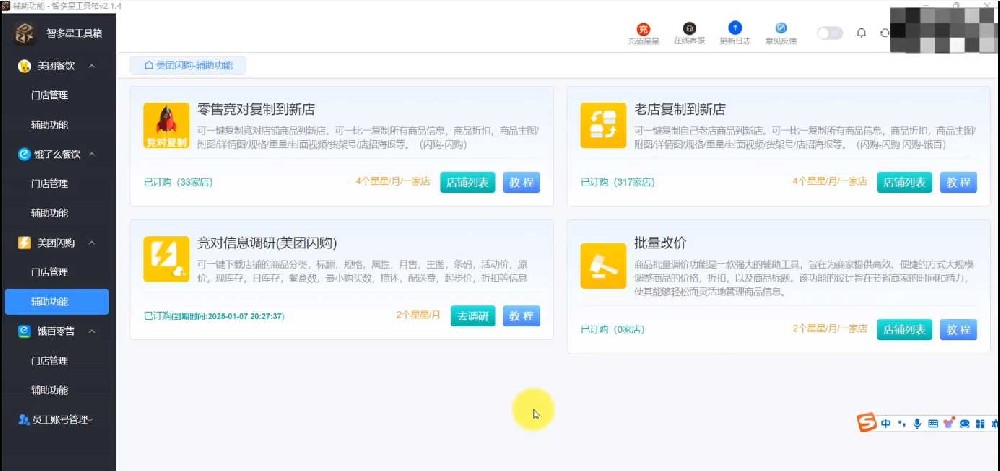This screenshot has height=471, width=1000.
Task: Click the 已订购 (0家店) text
Action: (613, 330)
